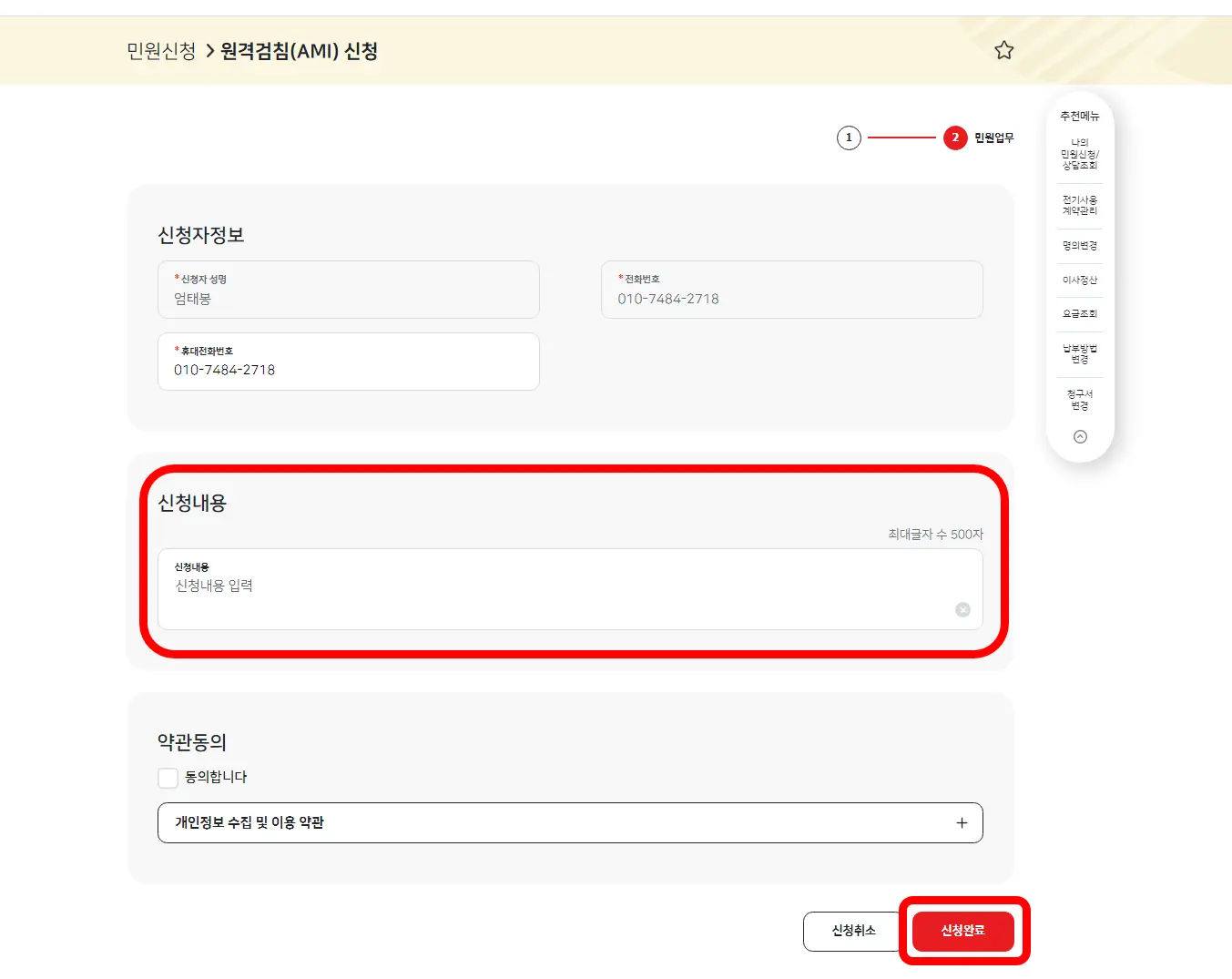Check the 동의합니다 agreement checkbox
The height and width of the screenshot is (979, 1232).
pyautogui.click(x=168, y=777)
